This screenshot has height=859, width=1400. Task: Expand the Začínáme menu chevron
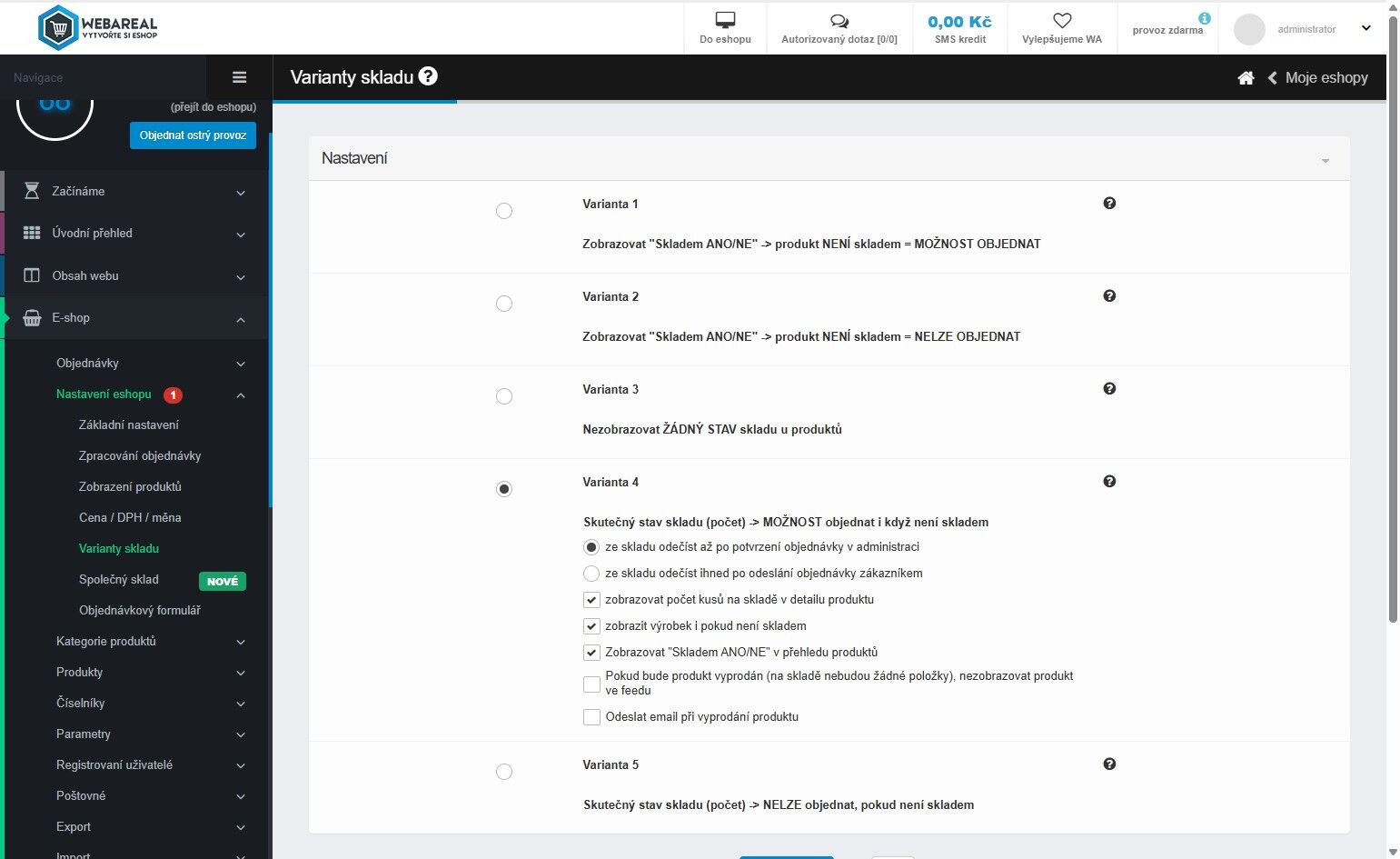tap(241, 193)
